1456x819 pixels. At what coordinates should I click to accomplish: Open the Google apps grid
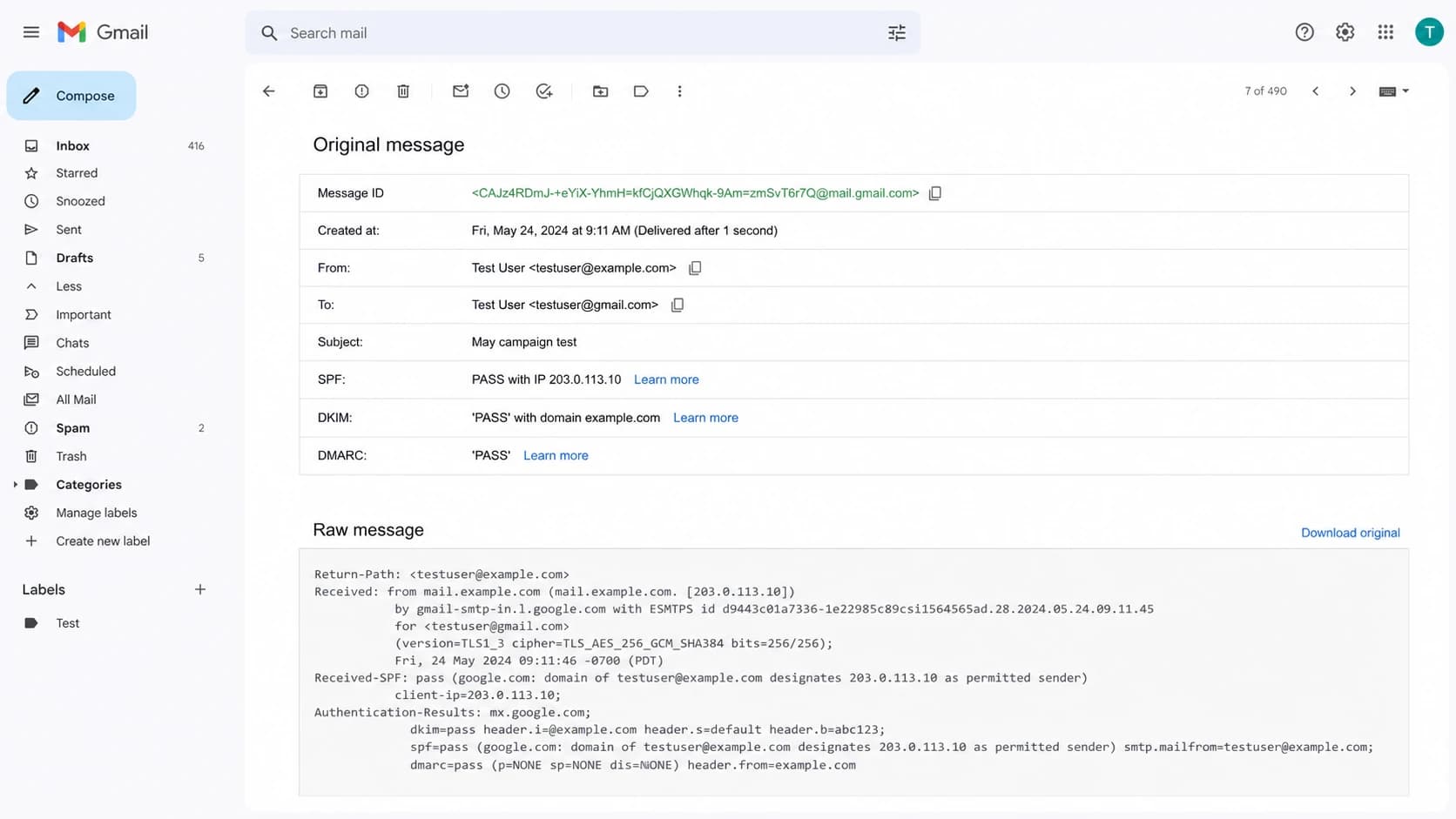coord(1385,32)
